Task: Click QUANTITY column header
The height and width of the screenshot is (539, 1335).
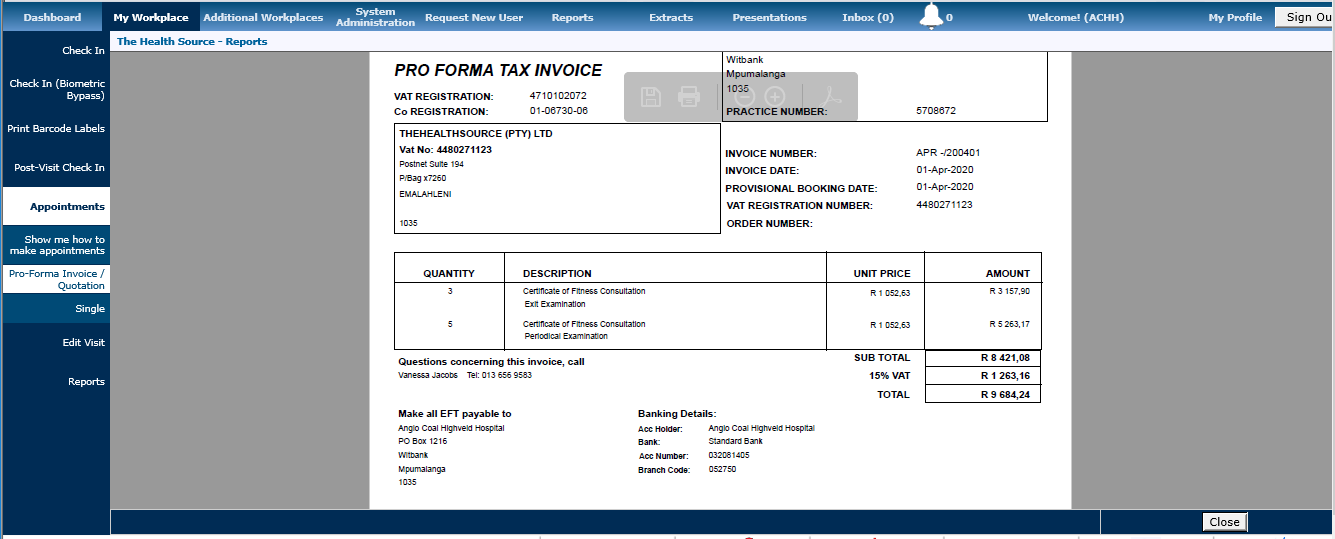Action: 449,273
